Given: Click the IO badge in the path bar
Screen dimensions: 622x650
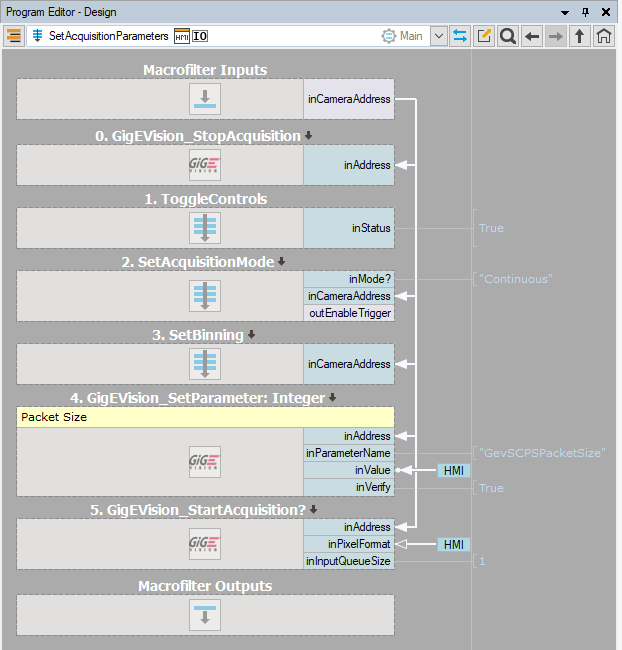Looking at the screenshot, I should [200, 36].
